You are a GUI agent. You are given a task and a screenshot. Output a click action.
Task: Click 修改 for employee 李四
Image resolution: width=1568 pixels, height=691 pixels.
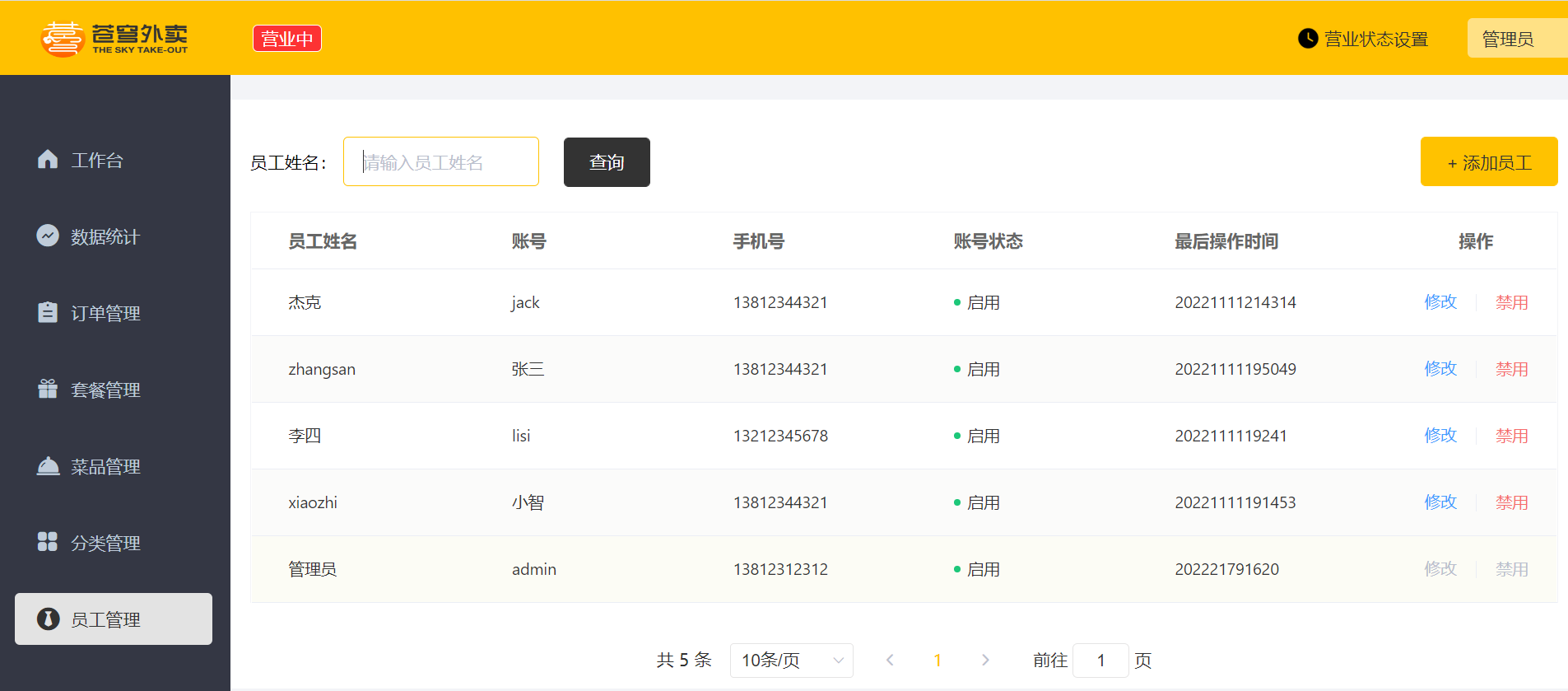[x=1440, y=436]
